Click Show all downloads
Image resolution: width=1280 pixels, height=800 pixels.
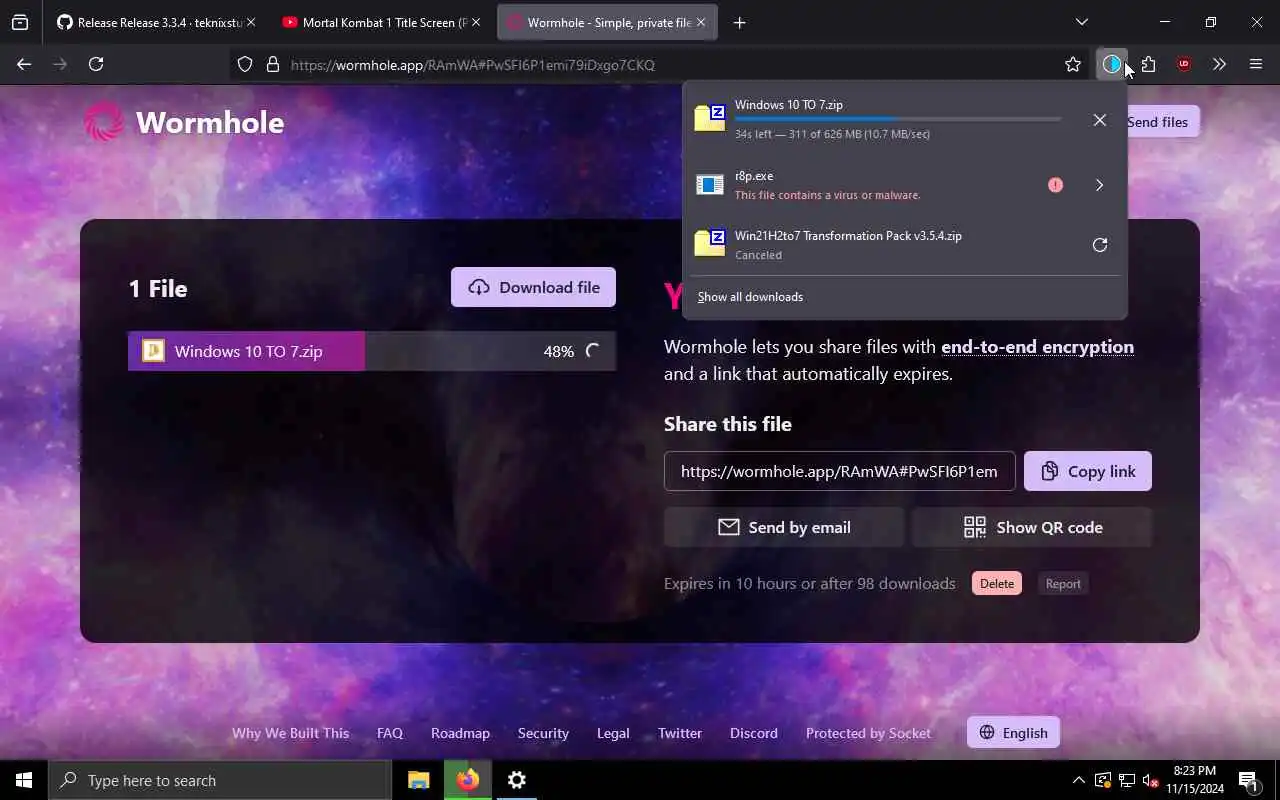(x=750, y=297)
